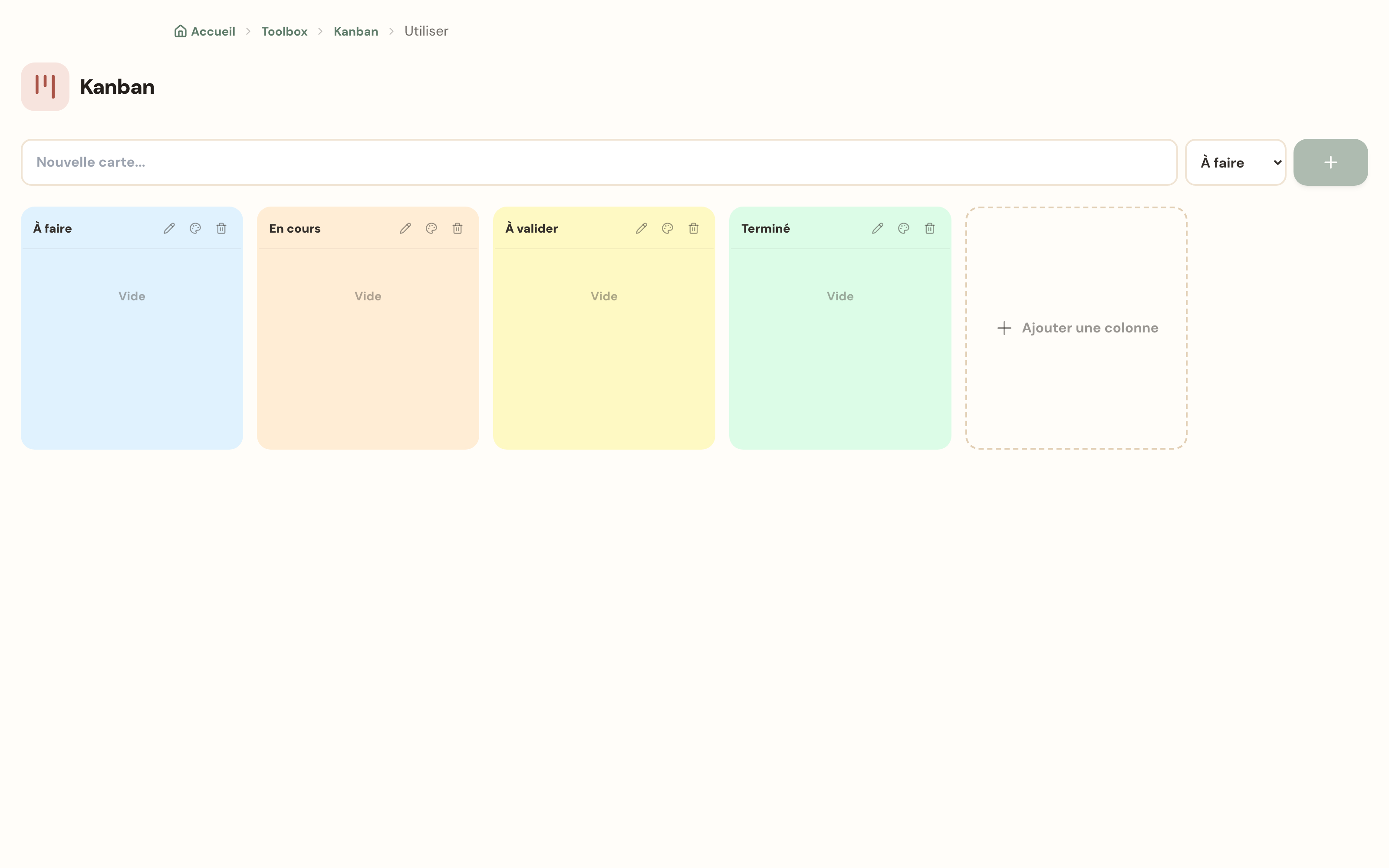Screen dimensions: 1389x868
Task: Click the Utiliser breadcrumb text
Action: pos(426,31)
